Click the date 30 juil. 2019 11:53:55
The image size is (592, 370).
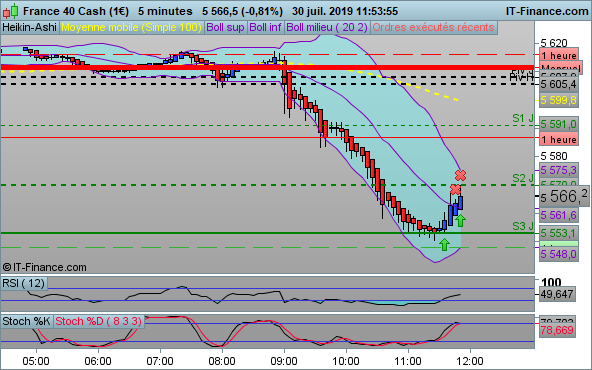tap(345, 11)
